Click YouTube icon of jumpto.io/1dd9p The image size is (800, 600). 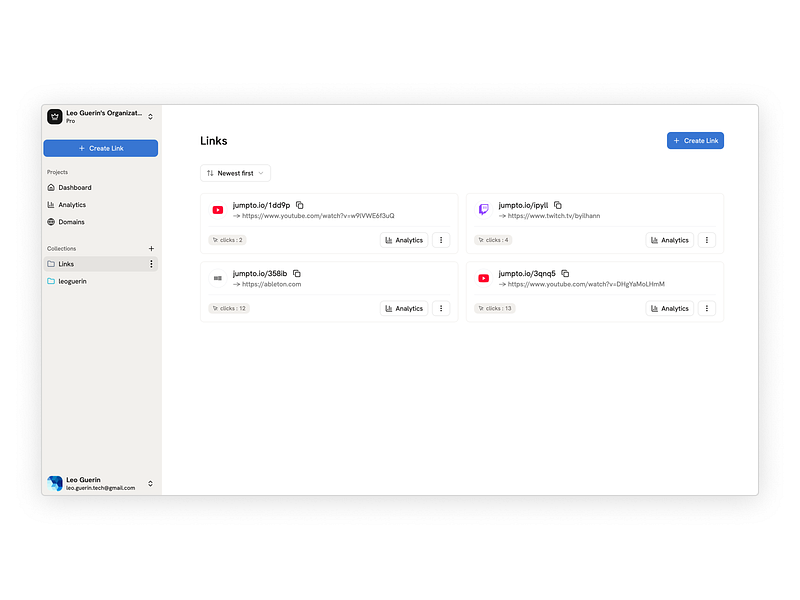point(218,210)
